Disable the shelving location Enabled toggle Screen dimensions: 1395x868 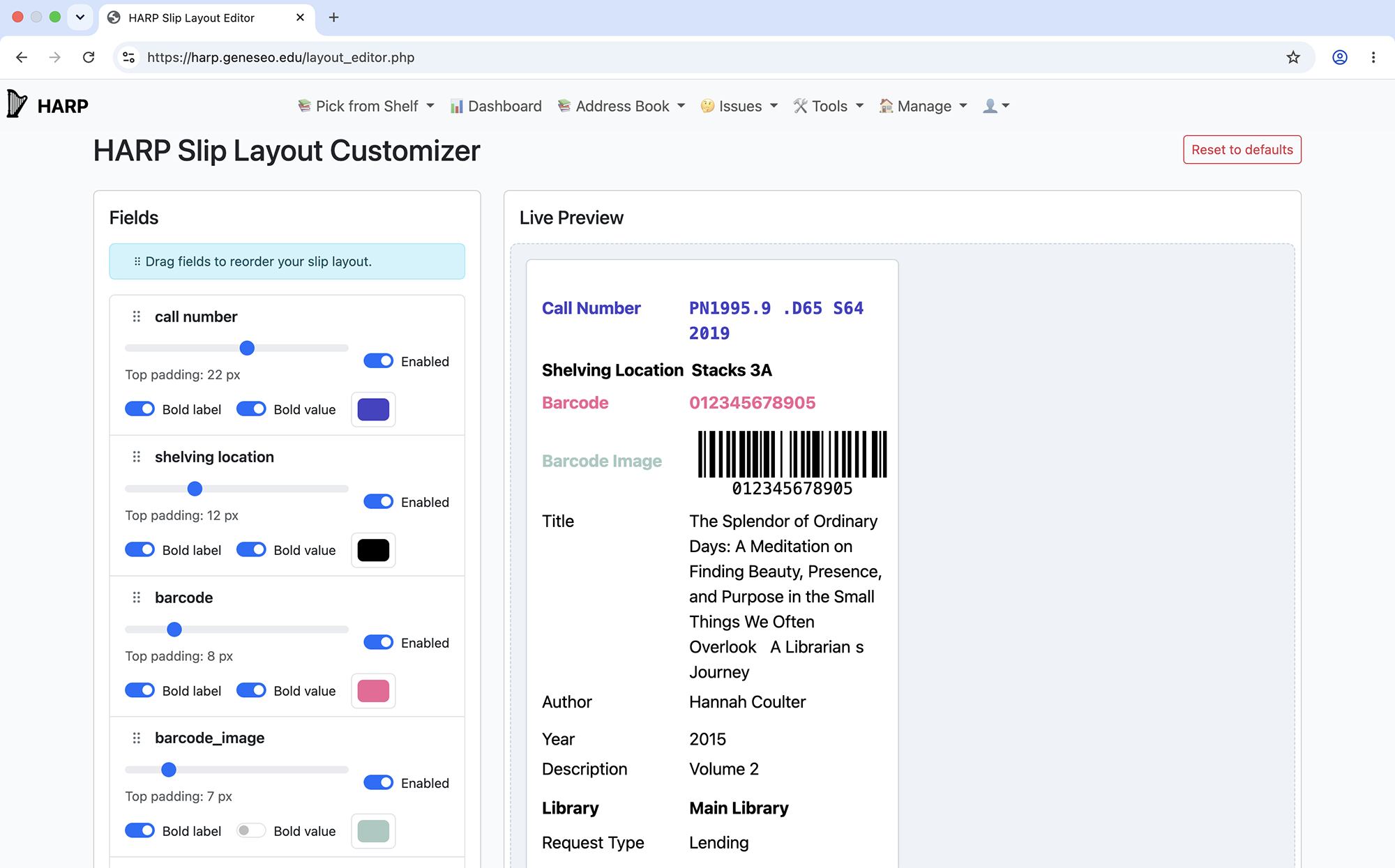379,502
